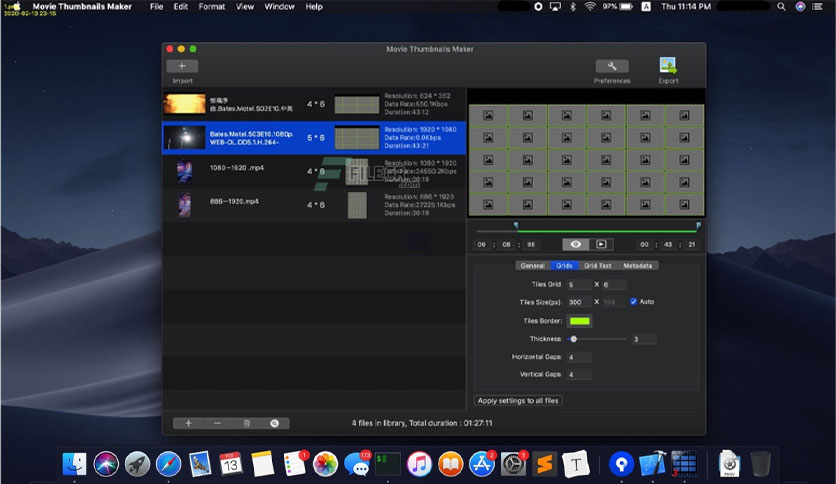Select the Grids tab
This screenshot has height=484, width=836.
tap(564, 265)
